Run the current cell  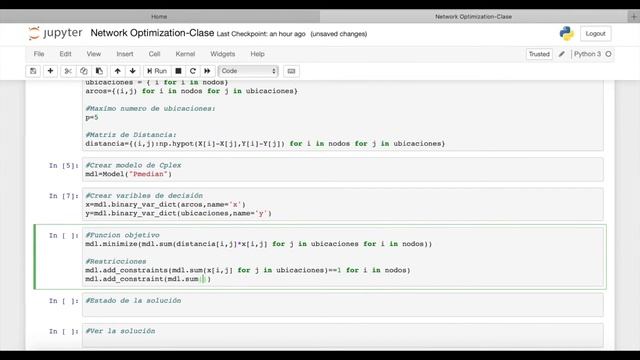click(157, 71)
